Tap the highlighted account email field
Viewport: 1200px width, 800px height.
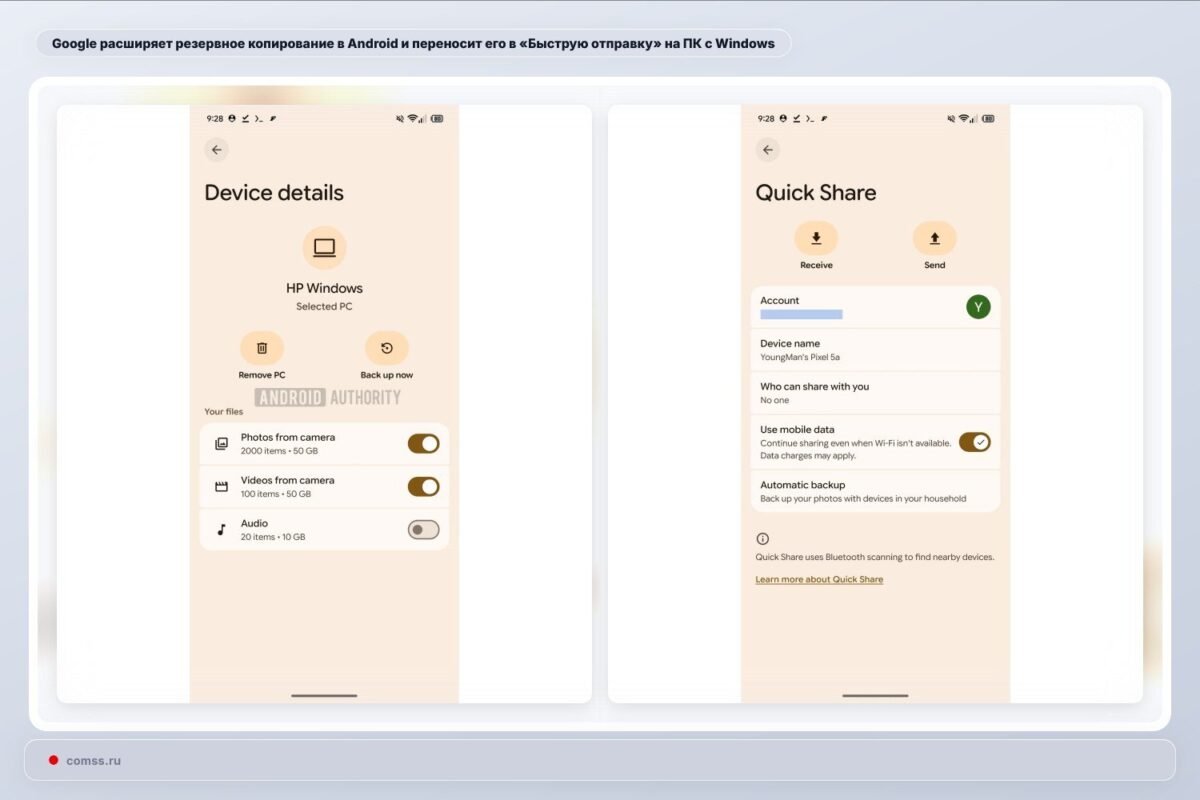point(801,314)
